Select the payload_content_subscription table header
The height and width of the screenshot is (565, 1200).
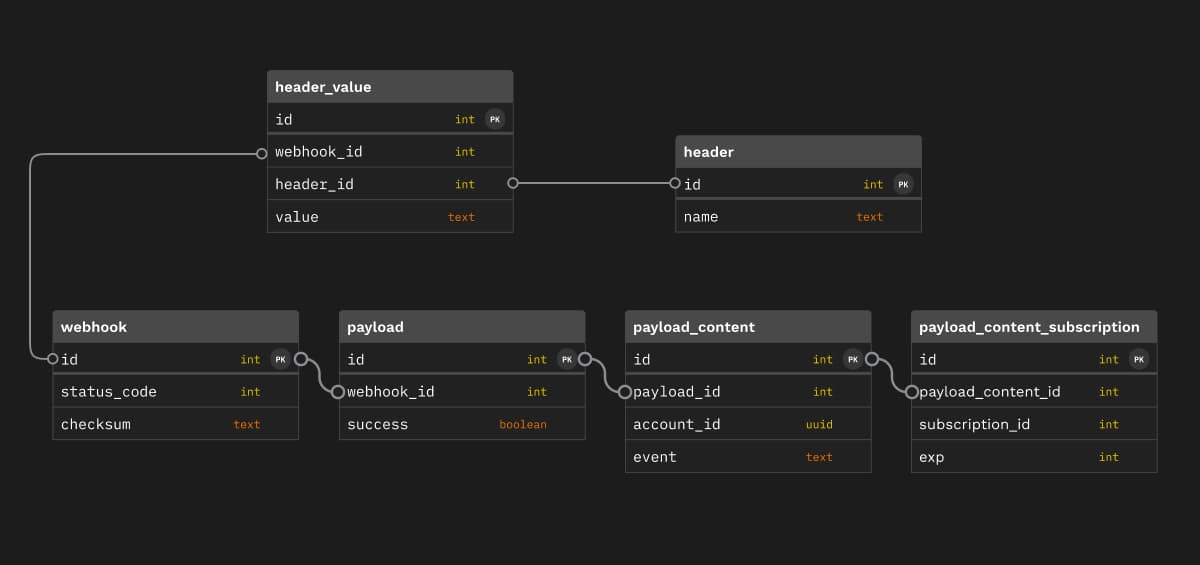[x=1033, y=327]
